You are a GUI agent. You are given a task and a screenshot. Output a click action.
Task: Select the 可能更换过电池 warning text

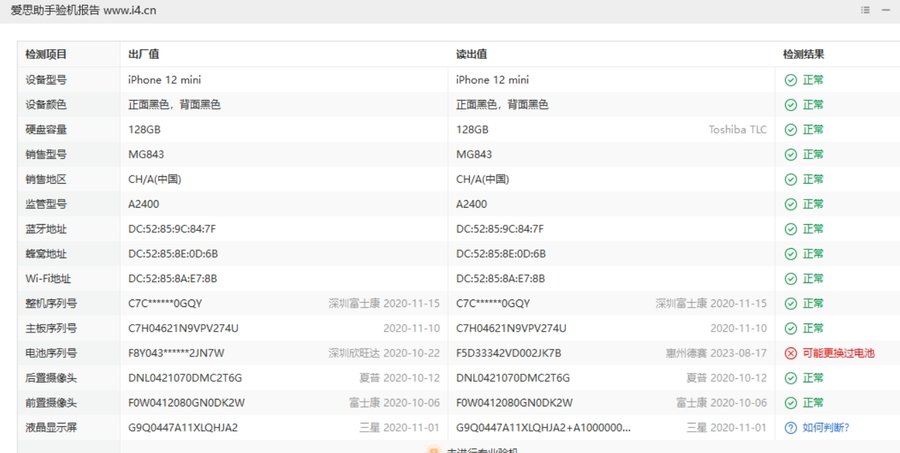(839, 353)
